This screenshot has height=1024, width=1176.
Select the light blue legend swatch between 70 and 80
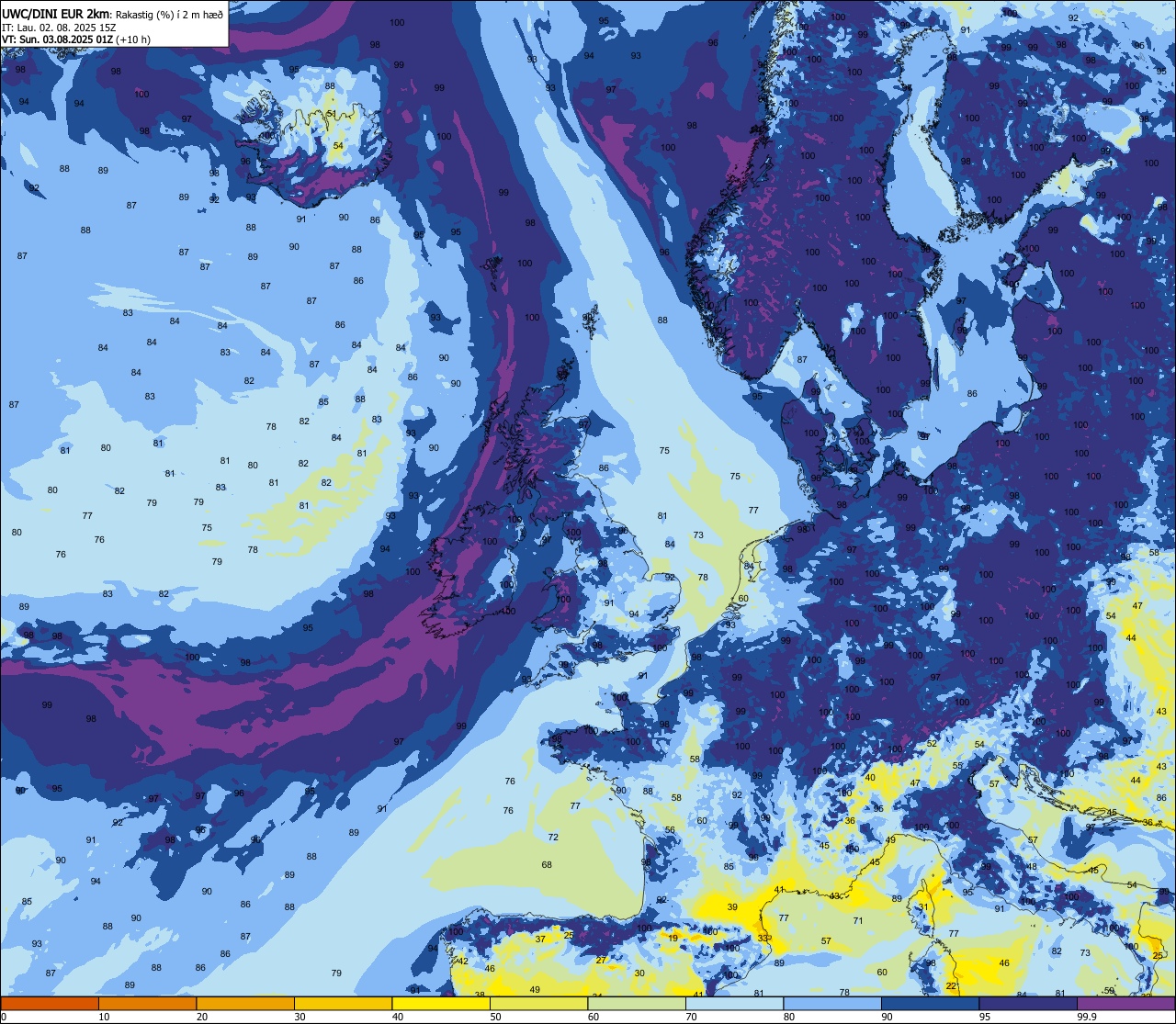pyautogui.click(x=734, y=1003)
